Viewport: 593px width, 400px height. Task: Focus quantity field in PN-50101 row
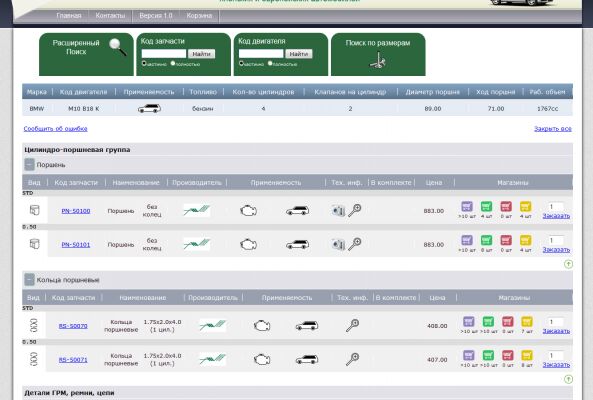(x=556, y=240)
